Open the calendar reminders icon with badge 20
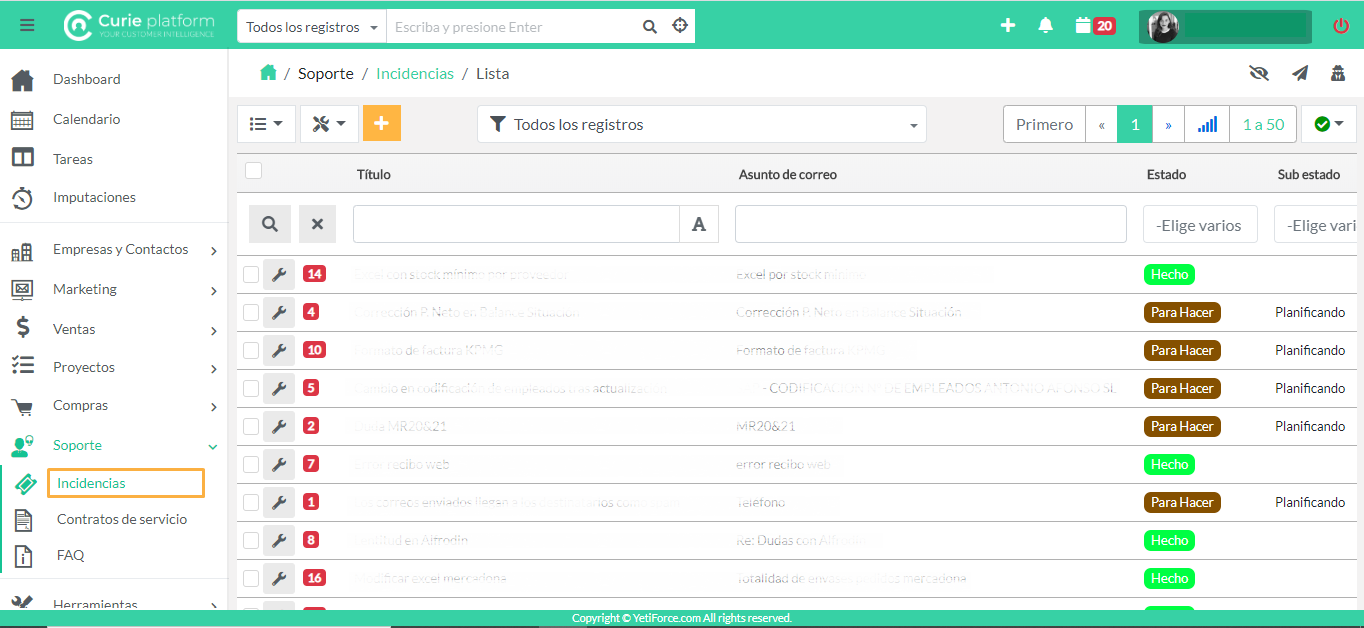 1094,26
